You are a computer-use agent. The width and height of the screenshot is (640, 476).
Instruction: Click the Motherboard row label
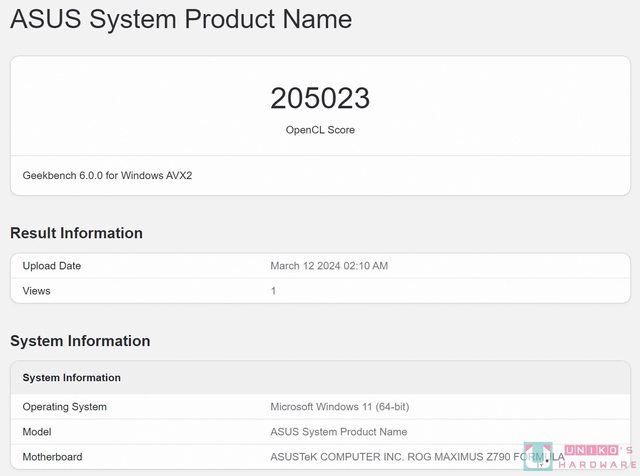pyautogui.click(x=52, y=457)
